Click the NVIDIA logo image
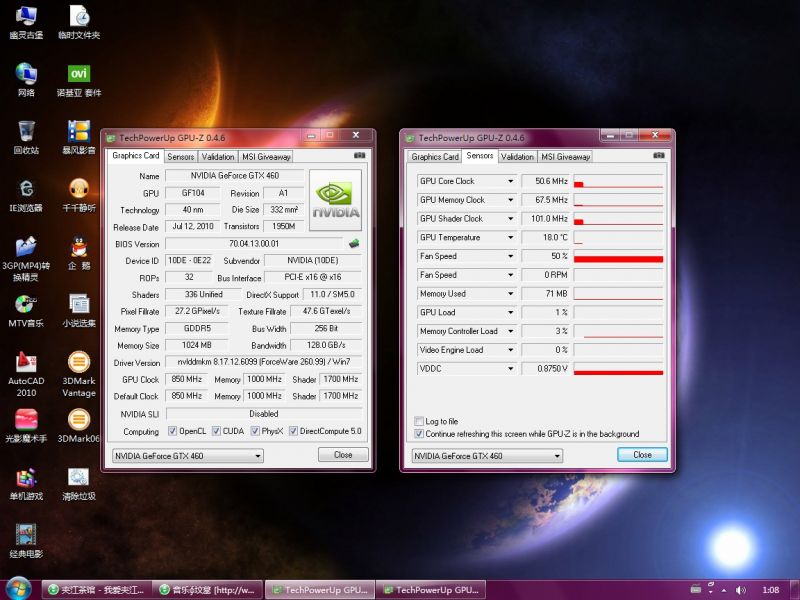800x600 pixels. tap(335, 201)
